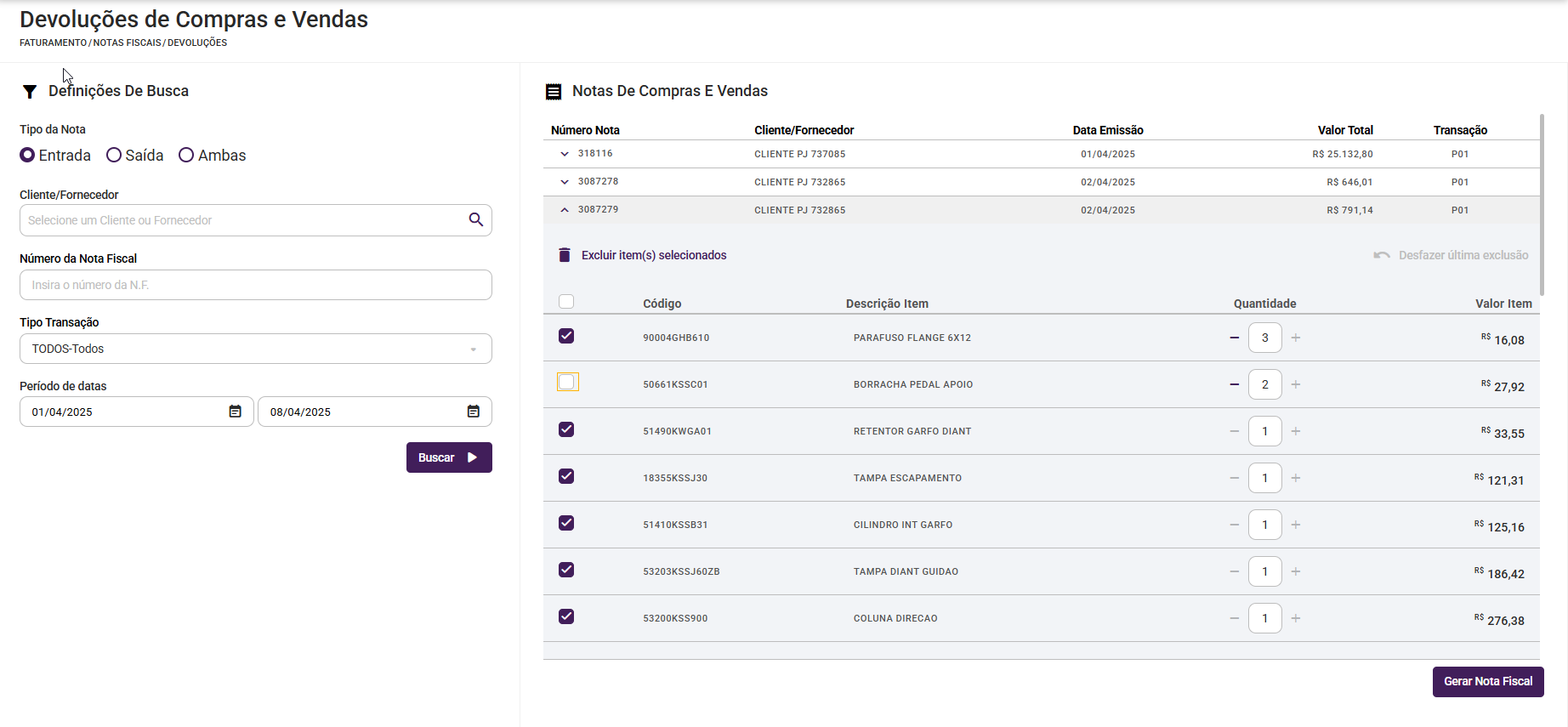The height and width of the screenshot is (727, 1568).
Task: Click the trash icon to delete selected items
Action: tap(565, 255)
